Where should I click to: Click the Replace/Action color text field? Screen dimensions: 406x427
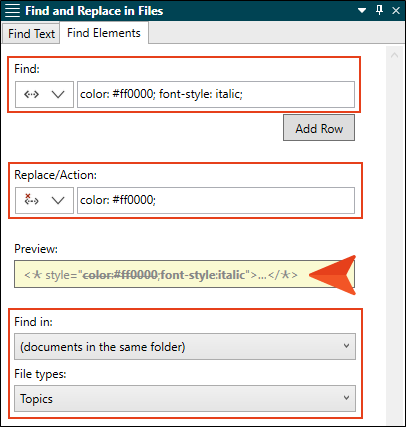216,200
